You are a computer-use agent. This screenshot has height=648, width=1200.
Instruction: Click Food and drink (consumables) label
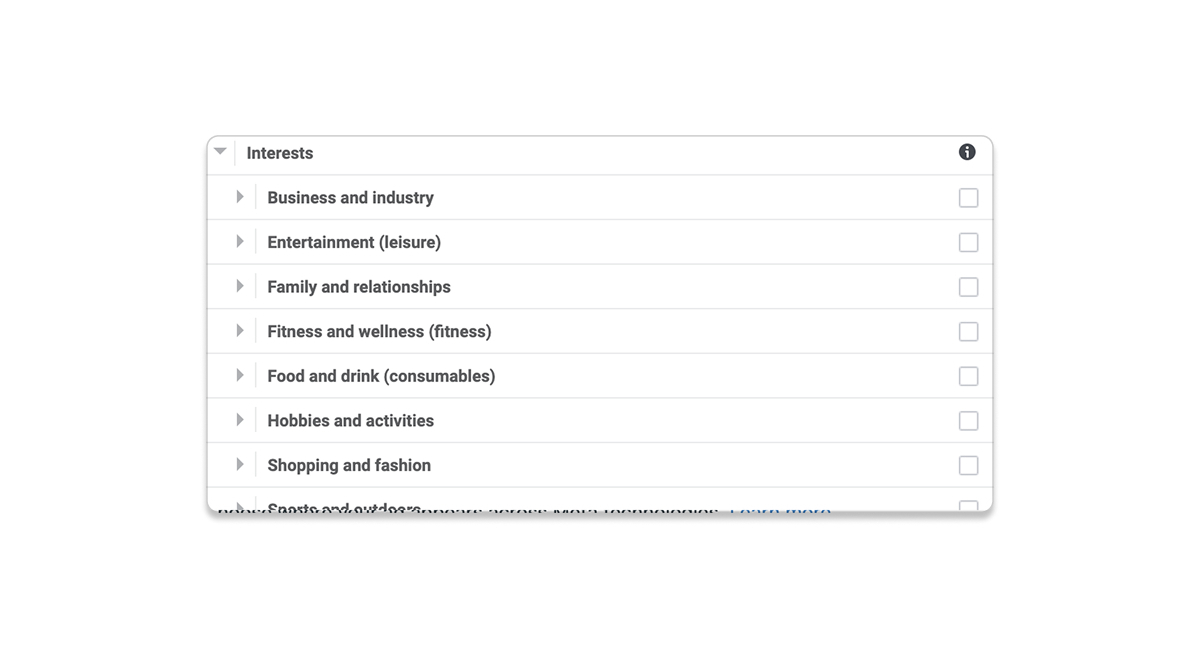(381, 376)
